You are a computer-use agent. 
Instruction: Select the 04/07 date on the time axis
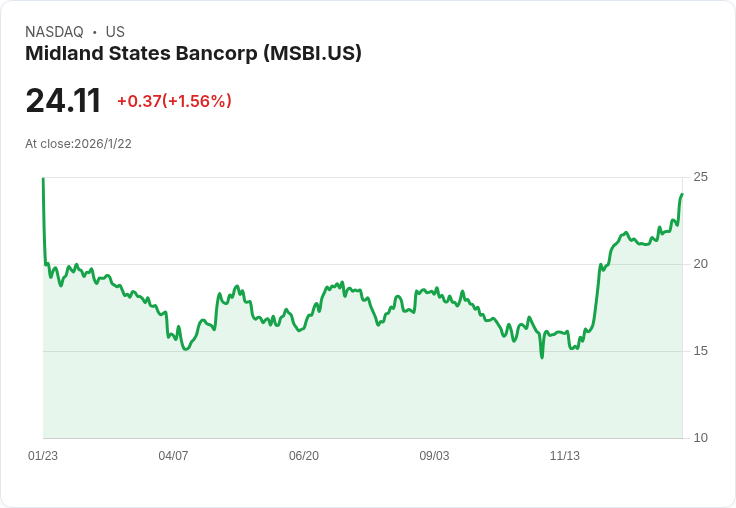[173, 456]
